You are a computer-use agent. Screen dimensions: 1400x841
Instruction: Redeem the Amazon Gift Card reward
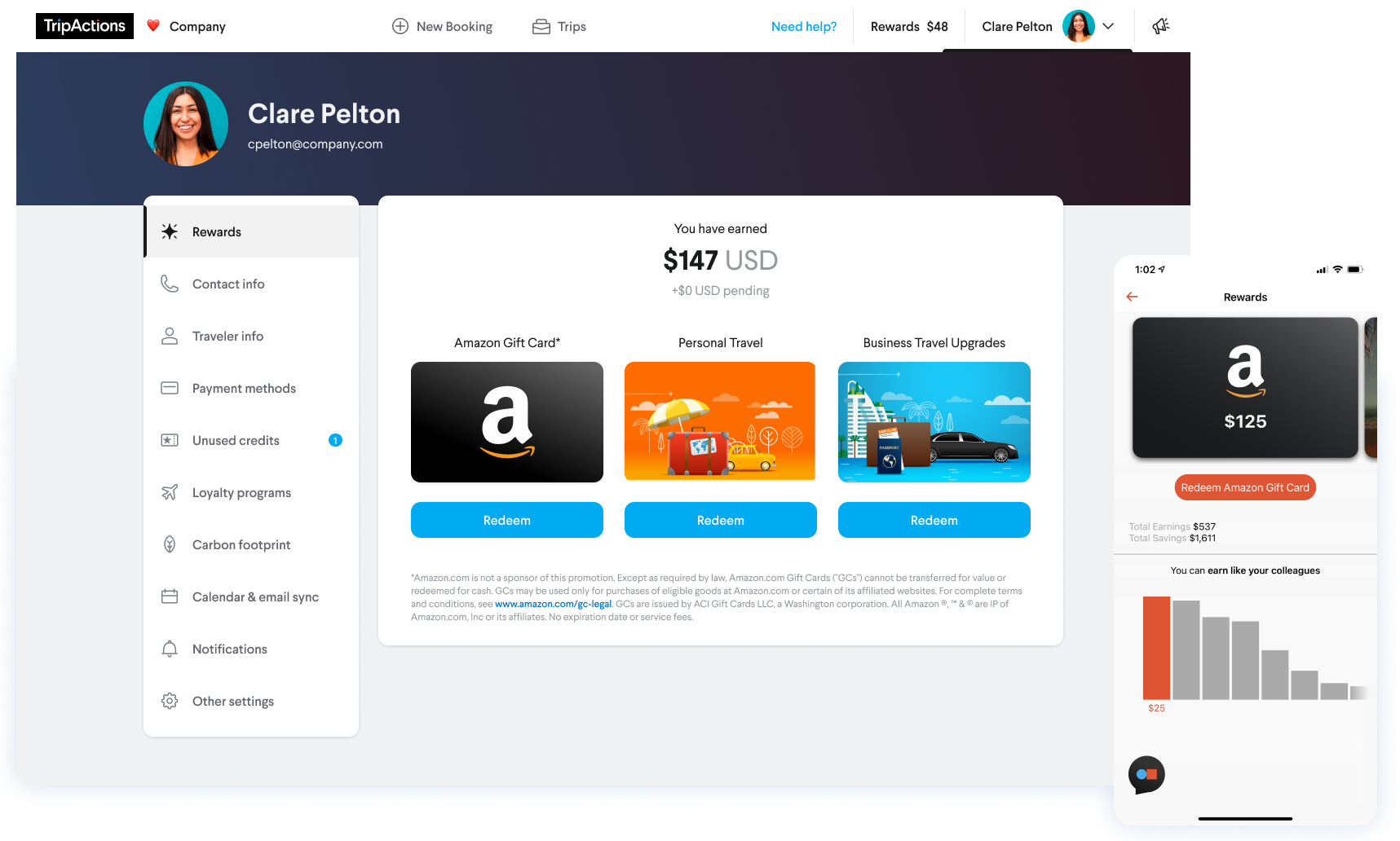tap(507, 520)
